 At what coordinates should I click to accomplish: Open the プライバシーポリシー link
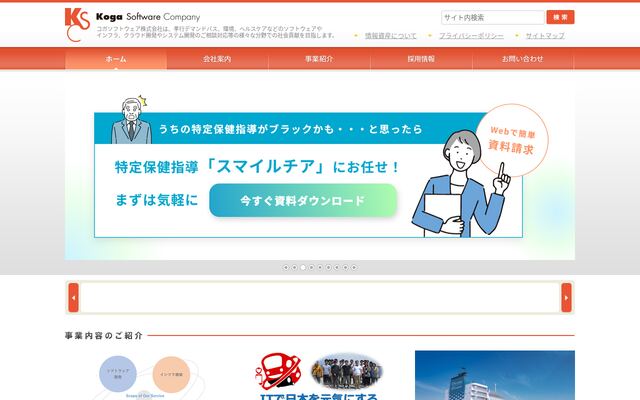tap(471, 36)
